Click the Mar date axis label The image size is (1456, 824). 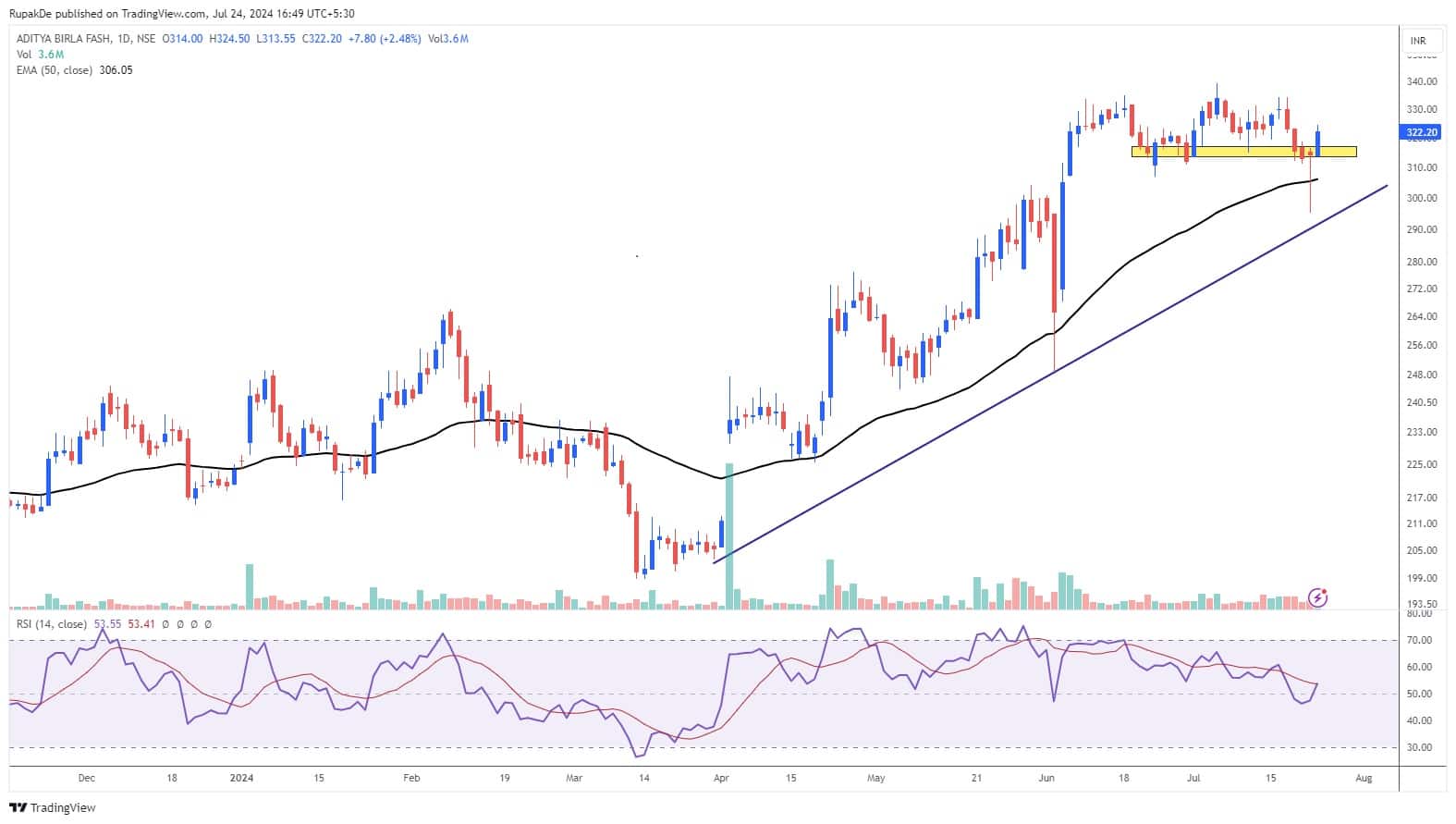[x=574, y=778]
